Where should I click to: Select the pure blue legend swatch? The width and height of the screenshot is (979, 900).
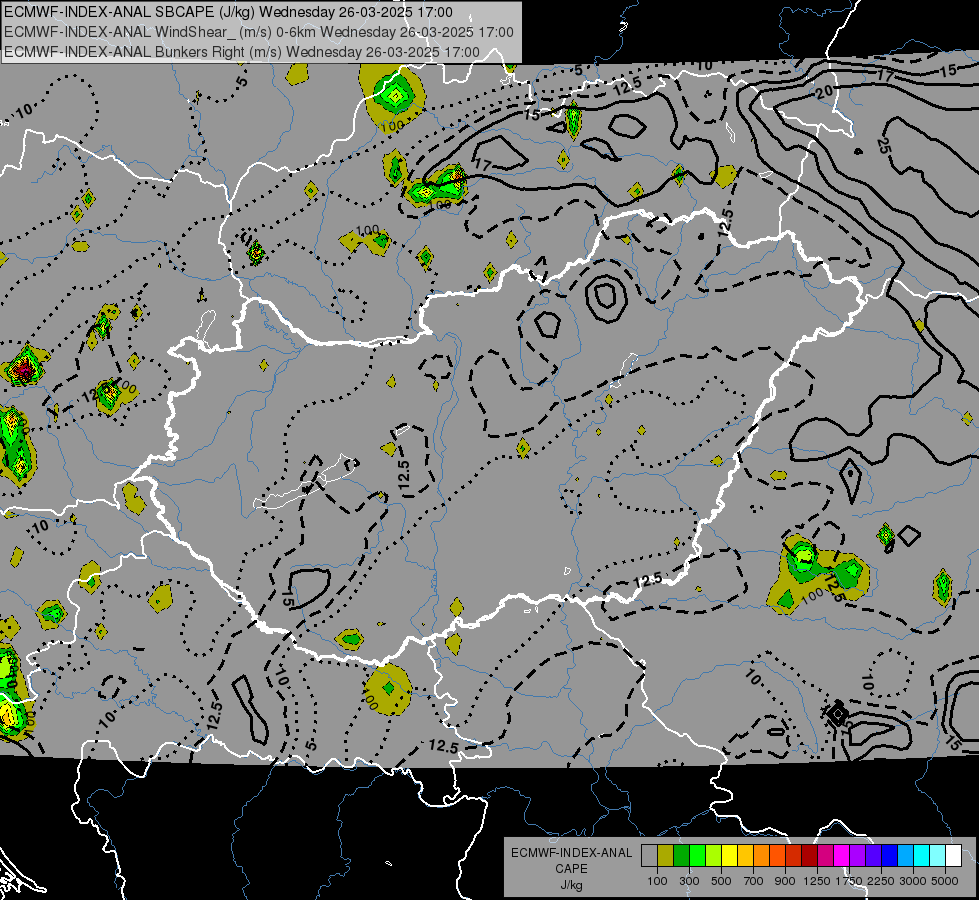coord(890,856)
